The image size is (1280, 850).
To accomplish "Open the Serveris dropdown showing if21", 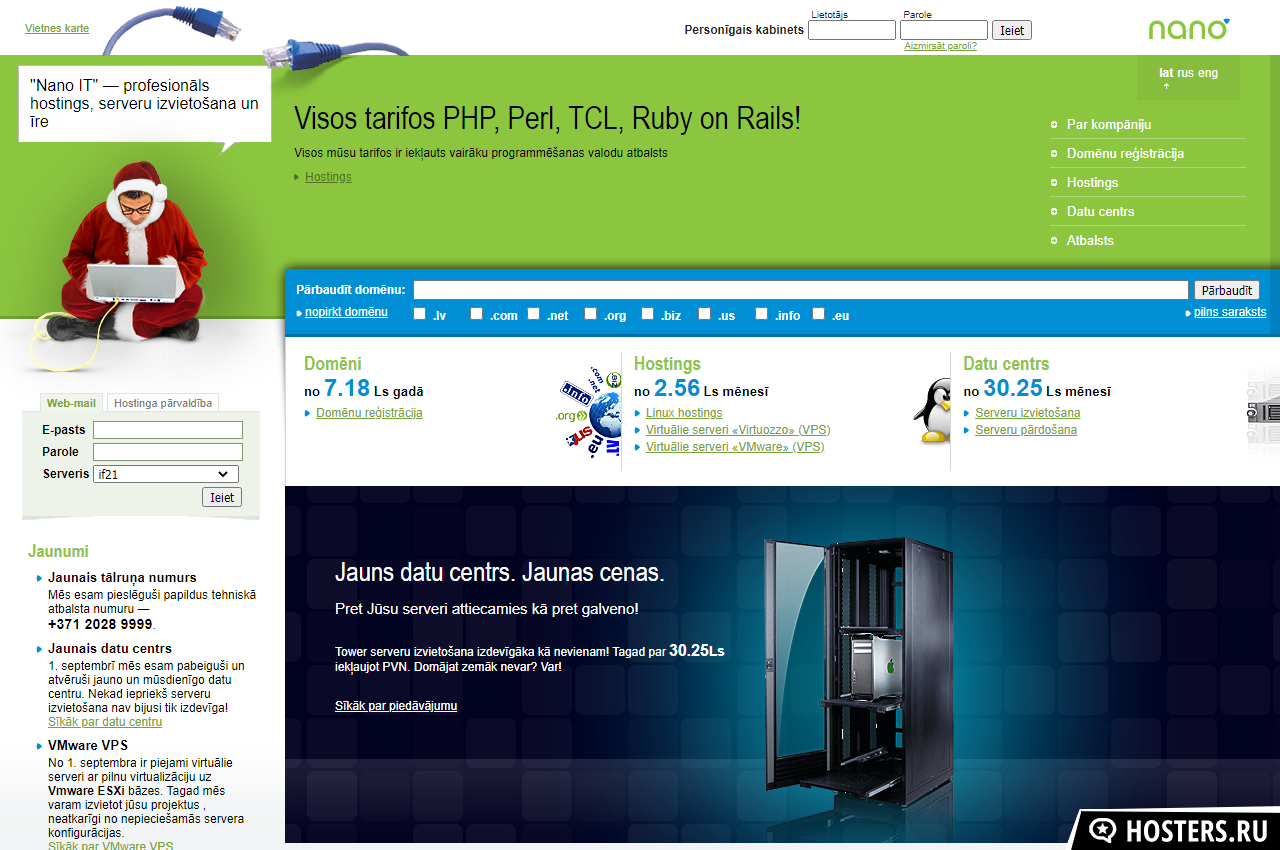I will pos(166,474).
